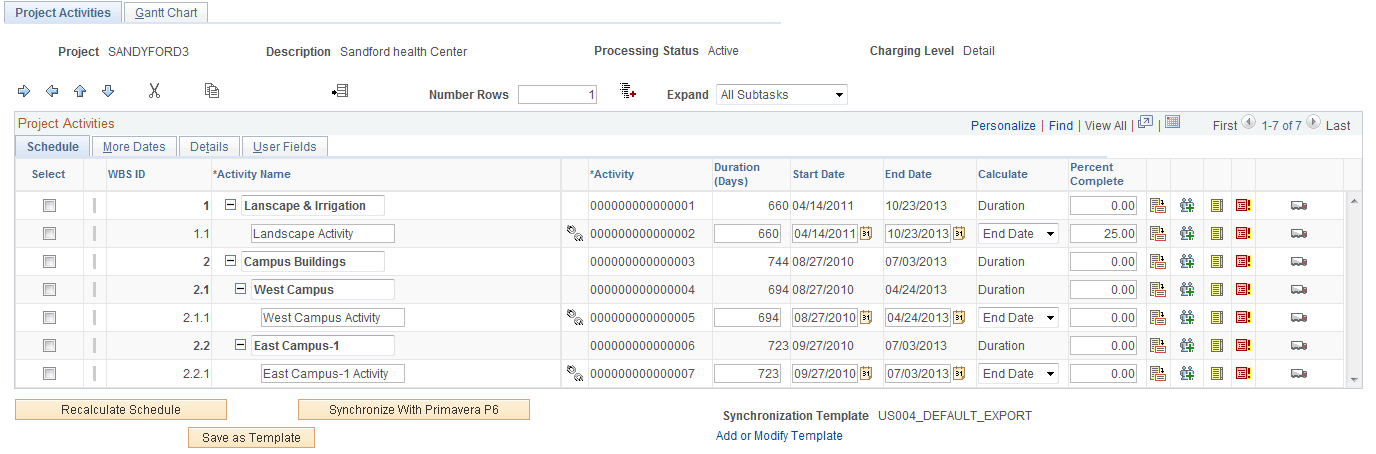Screen dimensions: 1376x454
Task: Click the yellow notes icon in East Campus-1 row
Action: pos(1217,345)
